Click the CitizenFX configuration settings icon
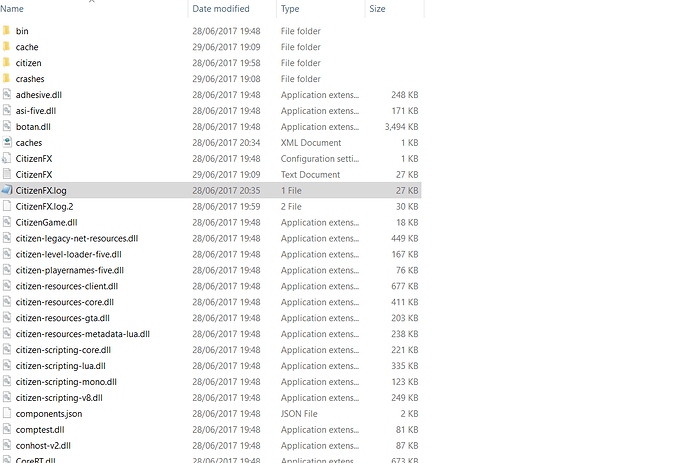The width and height of the screenshot is (690, 466). pyautogui.click(x=7, y=158)
